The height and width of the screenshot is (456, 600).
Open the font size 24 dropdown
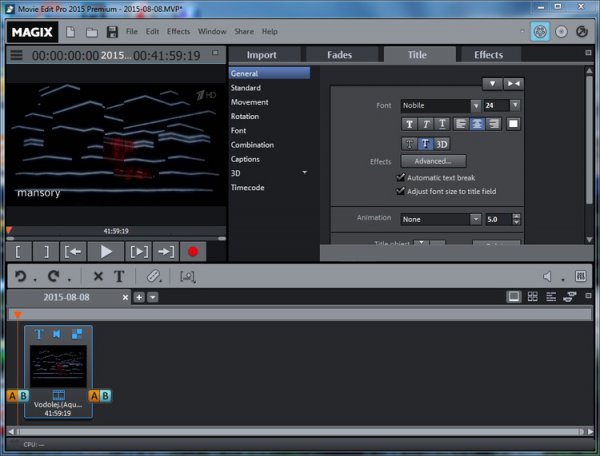tap(515, 105)
